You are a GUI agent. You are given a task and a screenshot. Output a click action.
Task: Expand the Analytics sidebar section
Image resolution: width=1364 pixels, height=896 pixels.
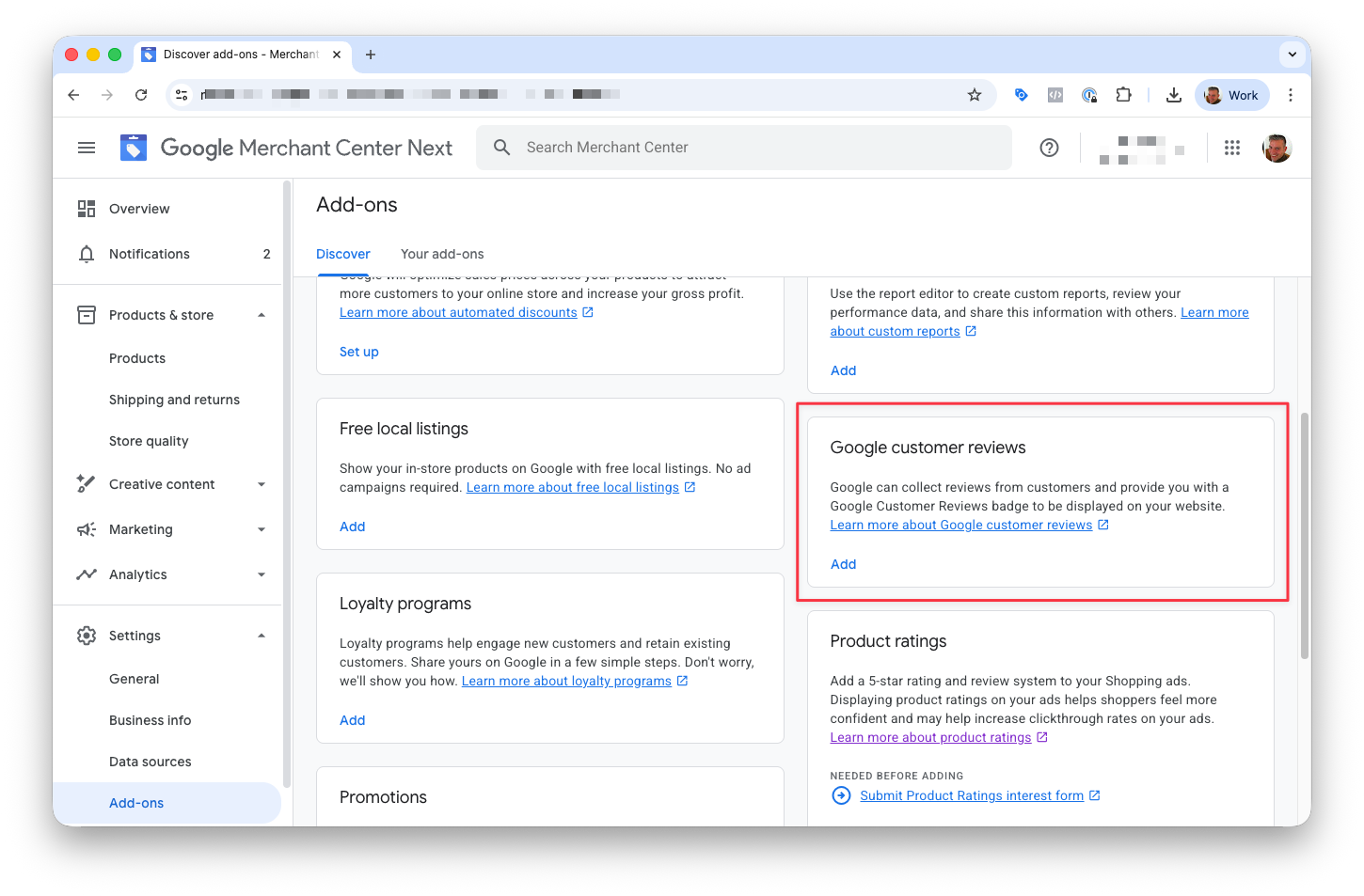click(262, 574)
